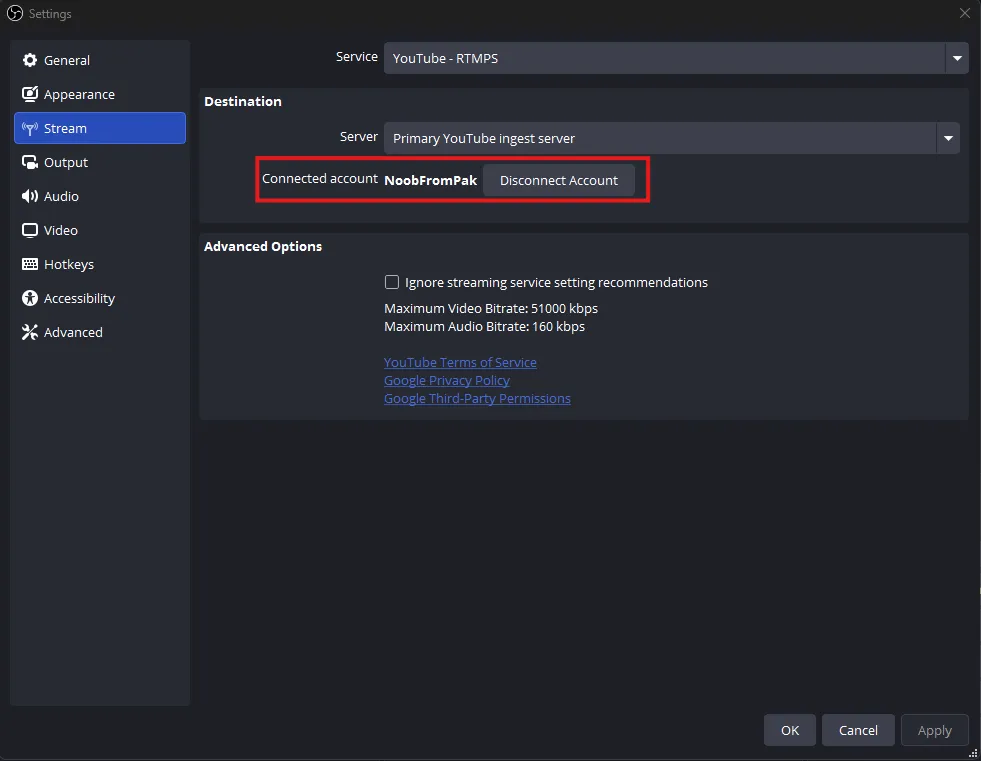Screen dimensions: 981x761
Task: Open the Google Third-Party Permissions link
Action: coord(477,398)
